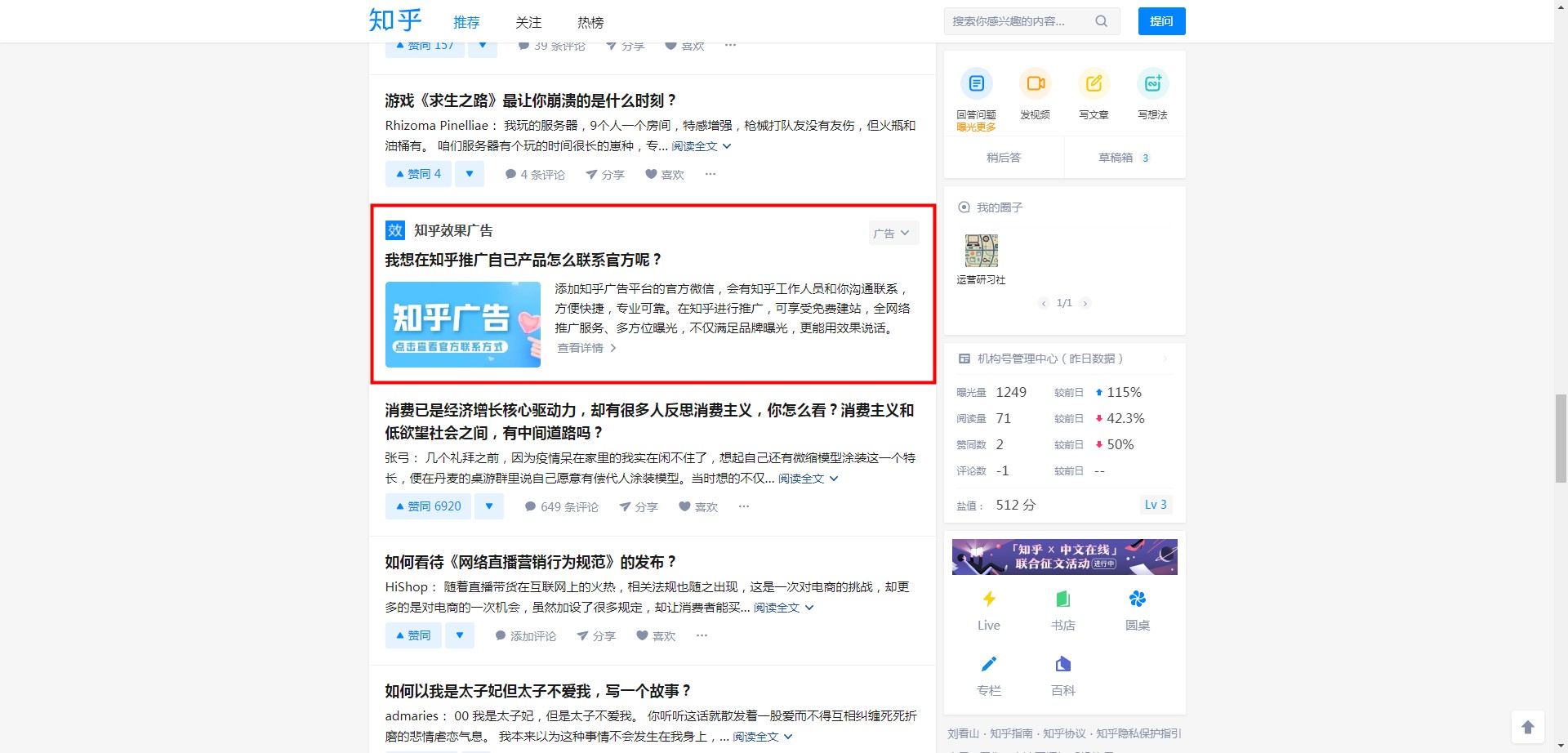
Task: Expand 阅读全文 on 张弓's answer
Action: click(x=808, y=479)
